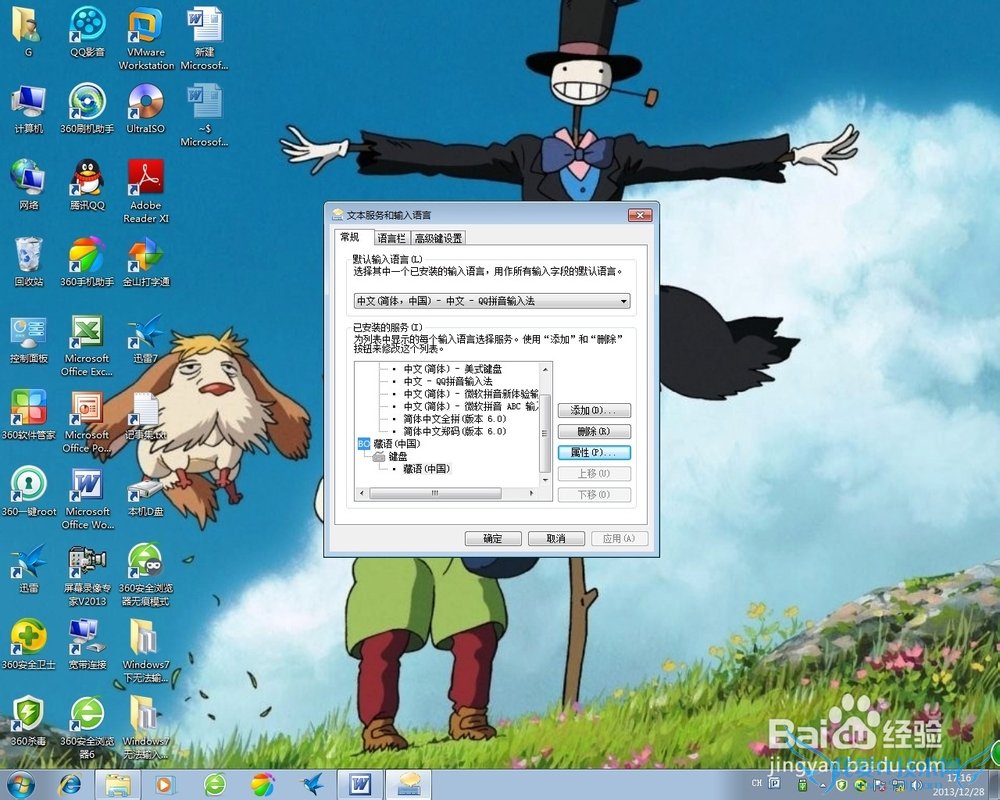Viewport: 1000px width, 800px height.
Task: Launch Microsoft Office Excel desktop shortcut
Action: (87, 345)
